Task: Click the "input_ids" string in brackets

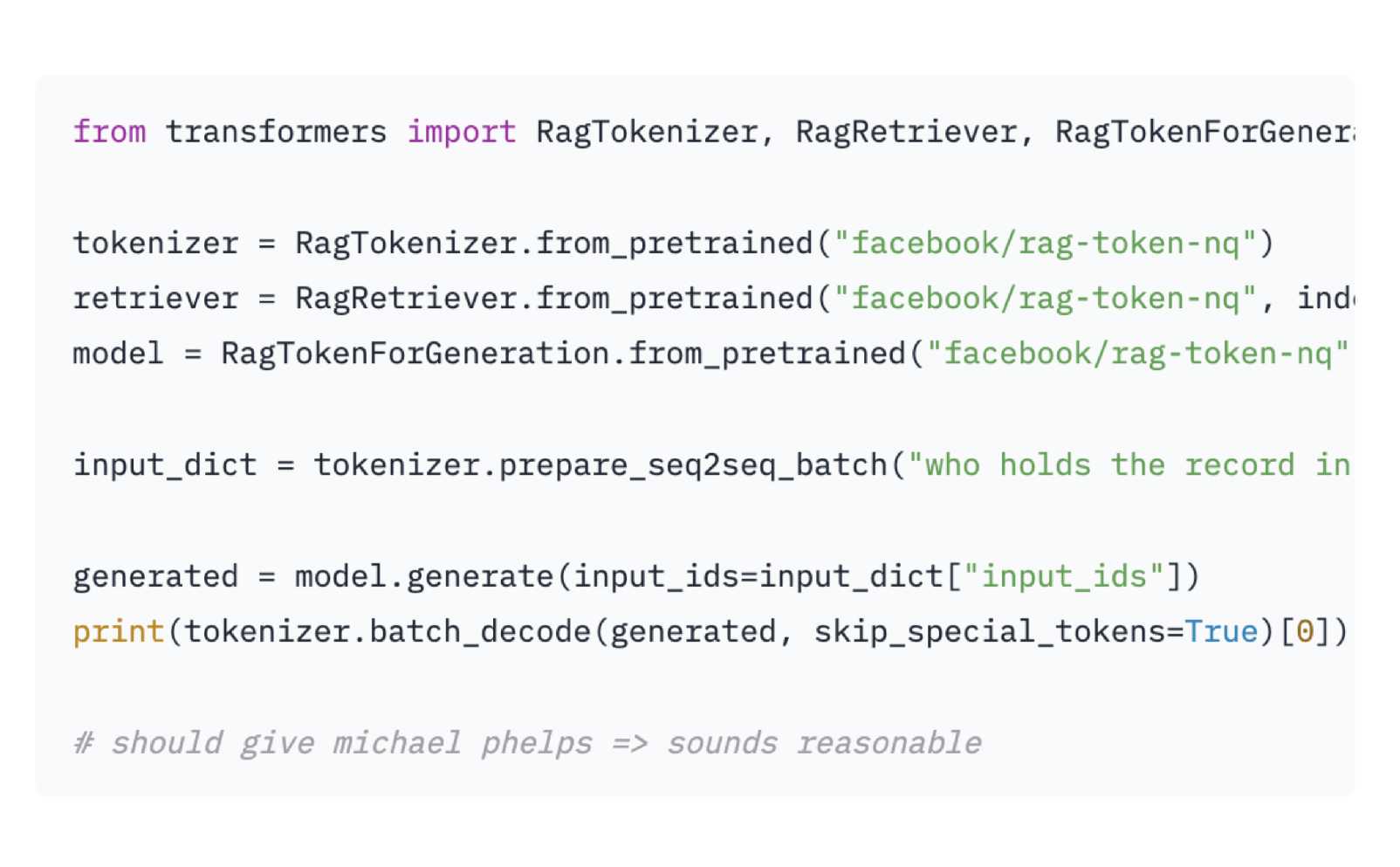Action: click(1064, 576)
